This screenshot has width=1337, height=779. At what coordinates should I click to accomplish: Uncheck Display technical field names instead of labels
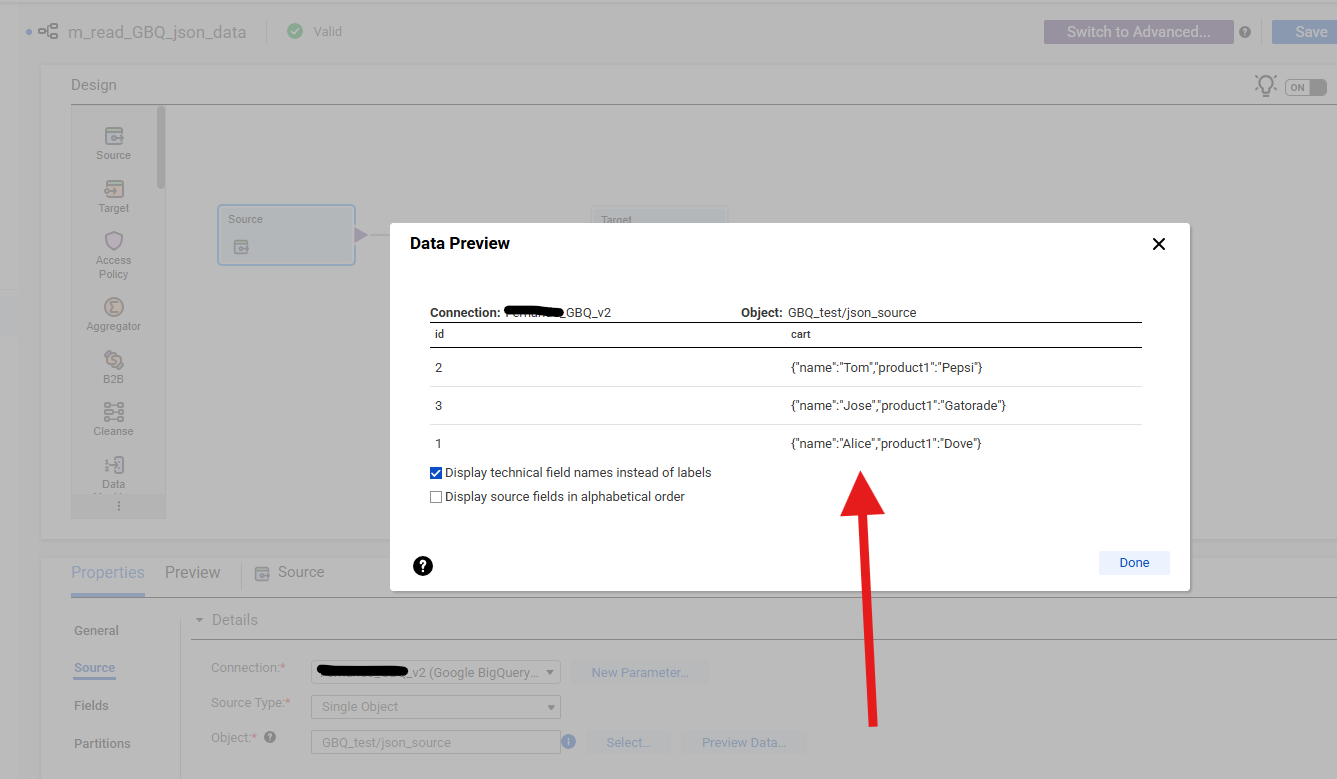pos(436,473)
